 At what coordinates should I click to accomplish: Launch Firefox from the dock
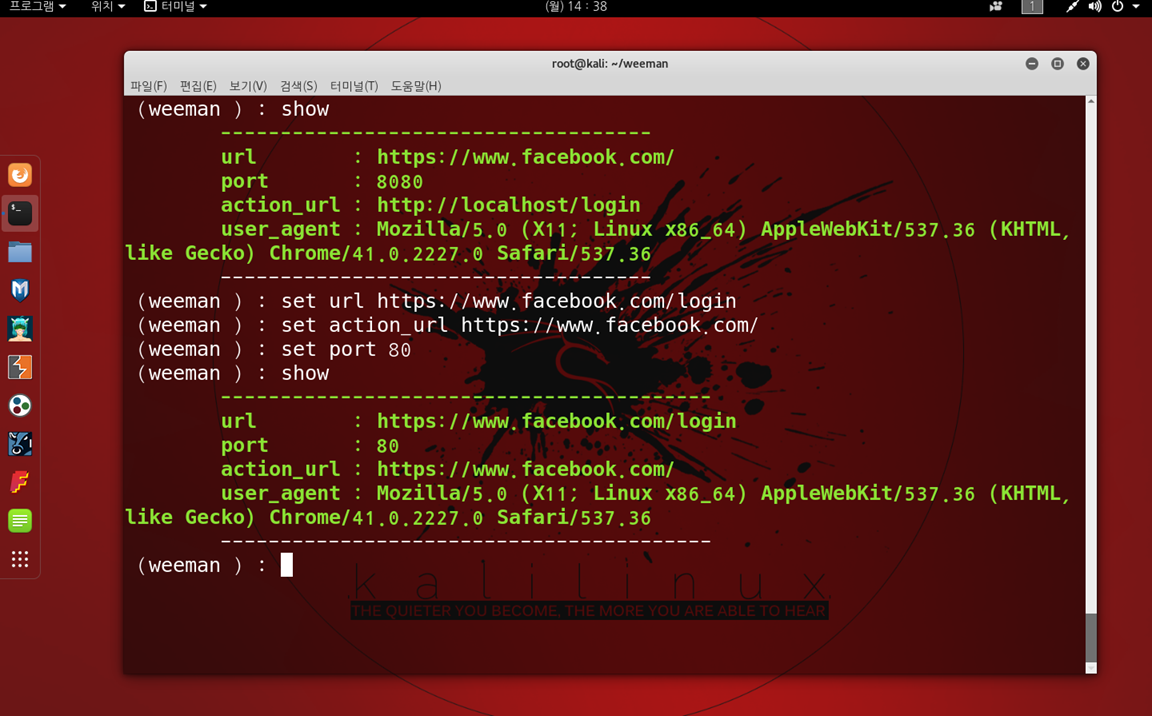click(20, 175)
